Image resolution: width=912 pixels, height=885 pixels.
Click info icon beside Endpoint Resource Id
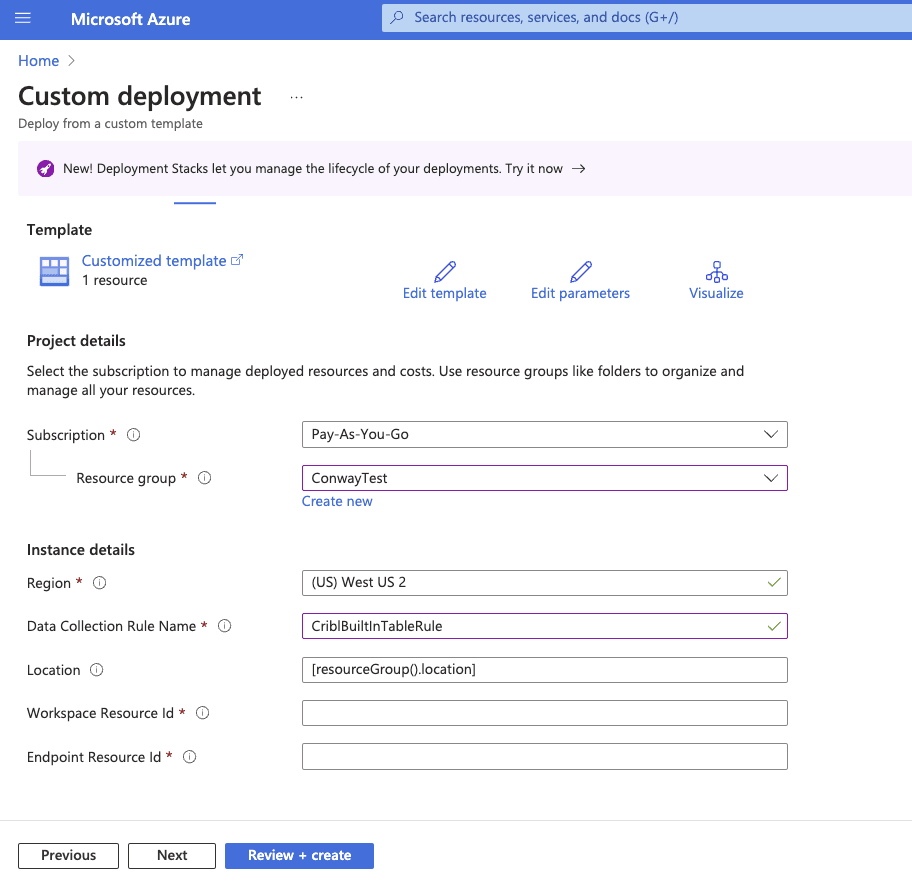190,757
